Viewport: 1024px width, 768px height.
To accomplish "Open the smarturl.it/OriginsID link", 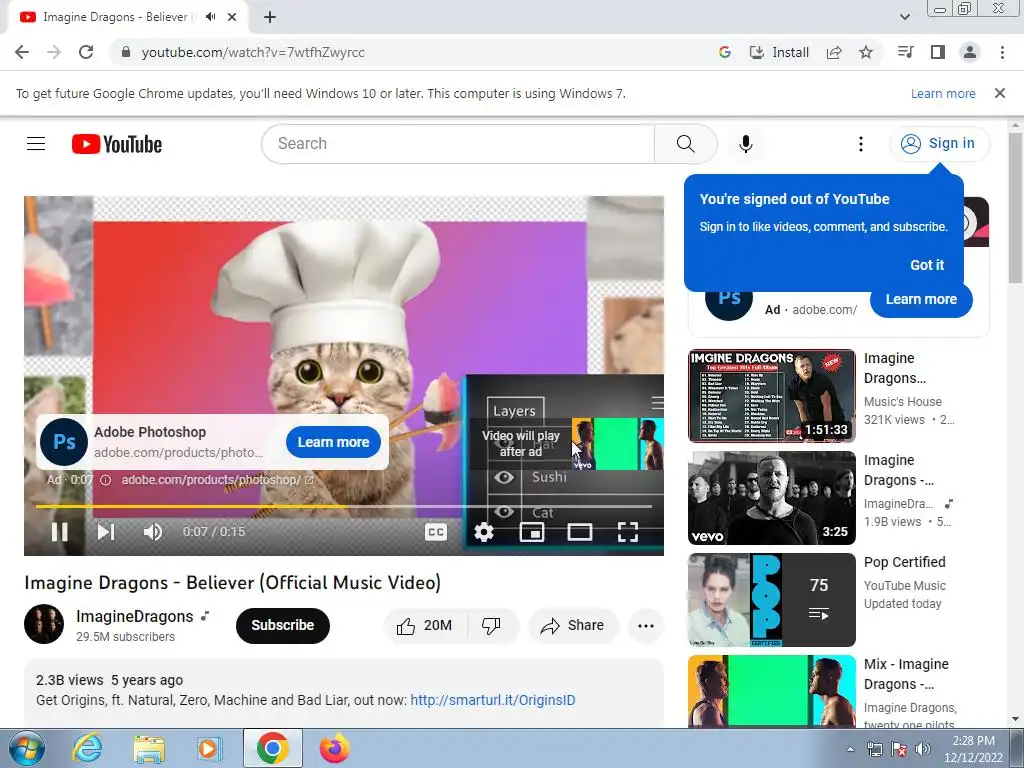I will [x=493, y=701].
